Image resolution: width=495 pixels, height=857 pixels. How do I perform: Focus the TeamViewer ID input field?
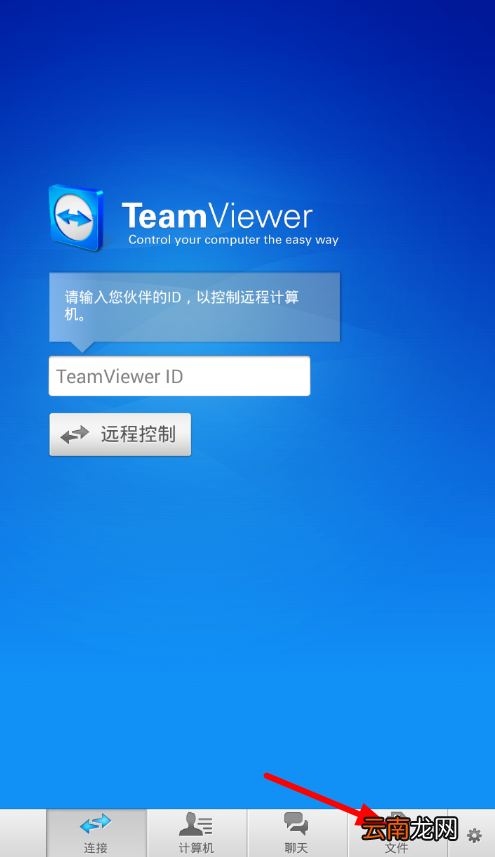pyautogui.click(x=179, y=376)
